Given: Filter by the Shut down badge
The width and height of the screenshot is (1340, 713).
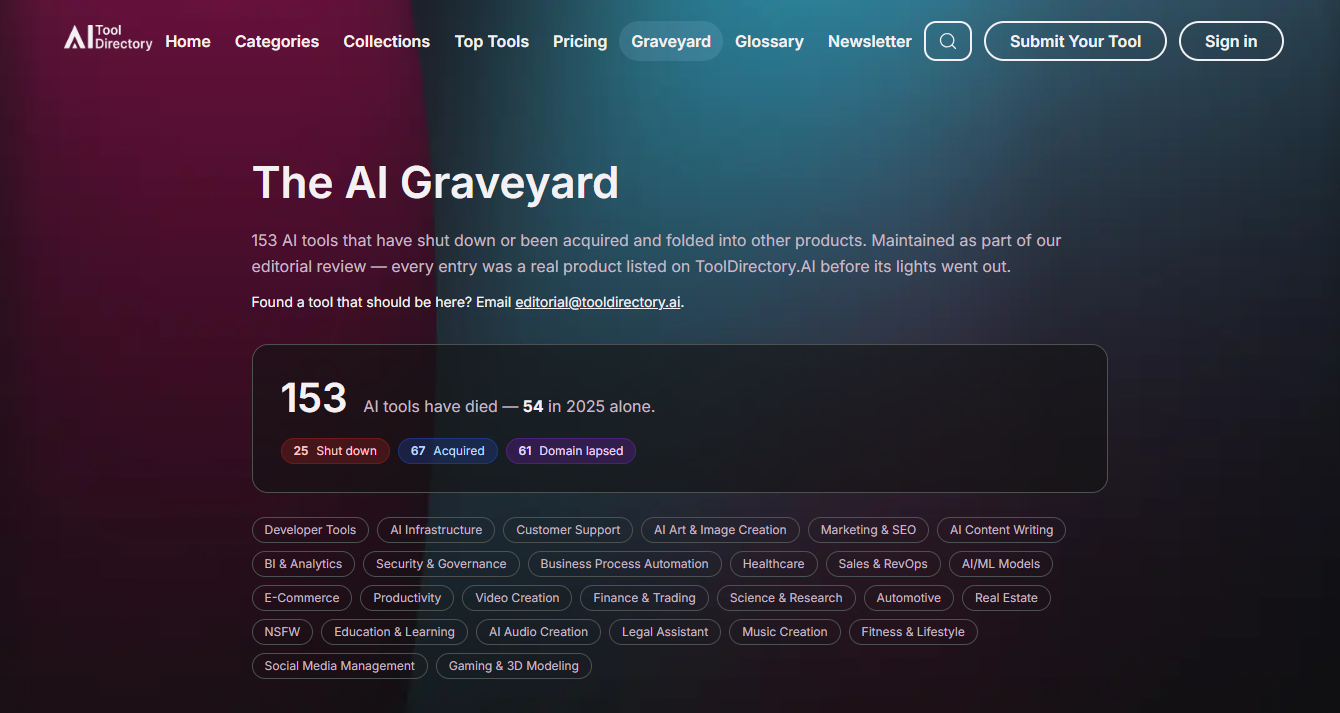Looking at the screenshot, I should pyautogui.click(x=335, y=451).
